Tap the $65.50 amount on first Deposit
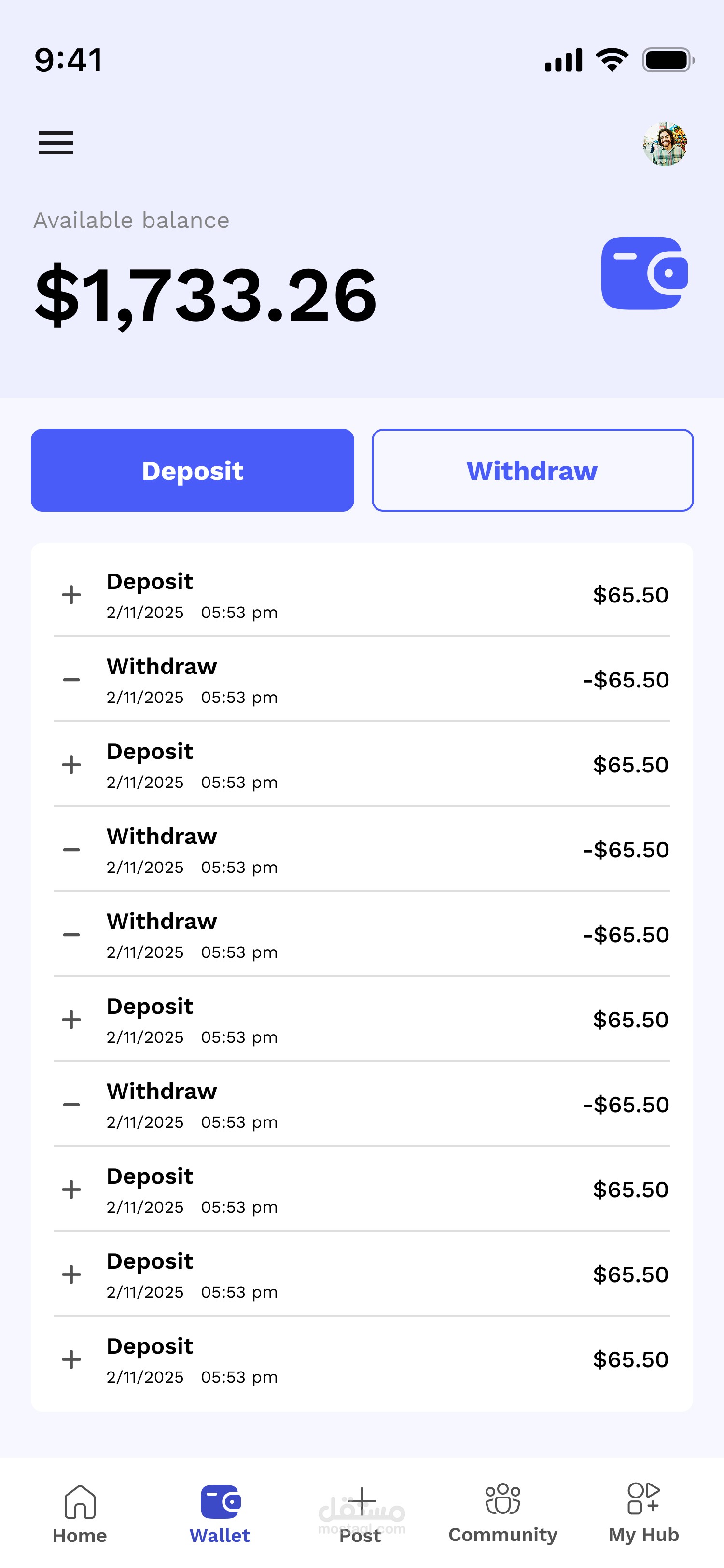The width and height of the screenshot is (724, 1568). pos(630,595)
